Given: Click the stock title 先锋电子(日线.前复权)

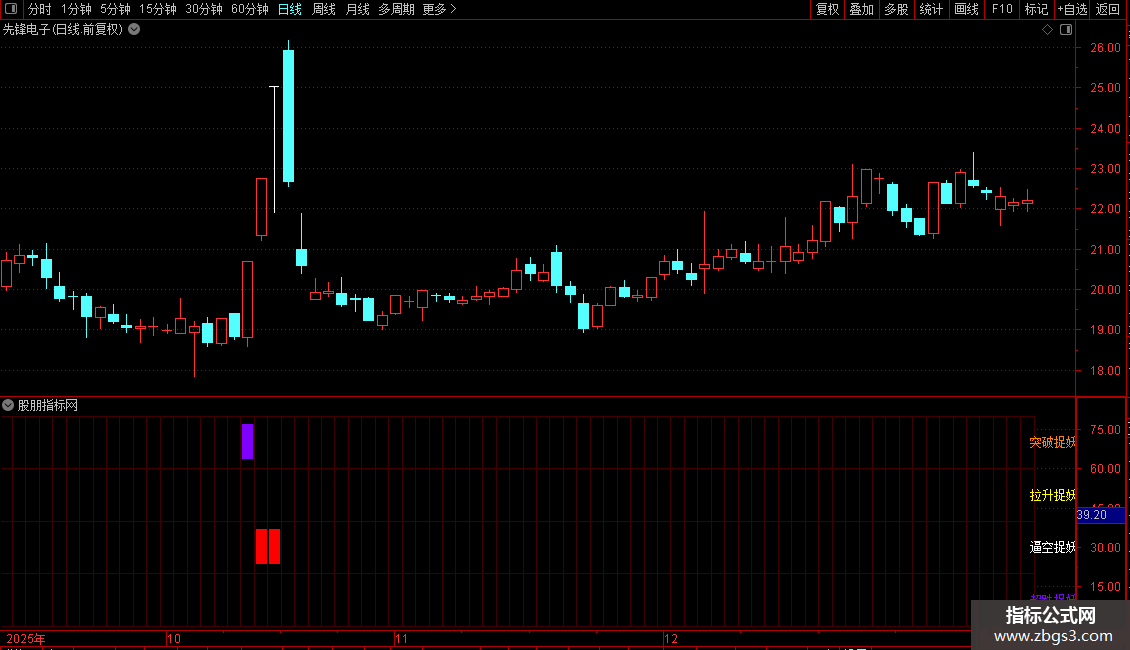Looking at the screenshot, I should 63,30.
